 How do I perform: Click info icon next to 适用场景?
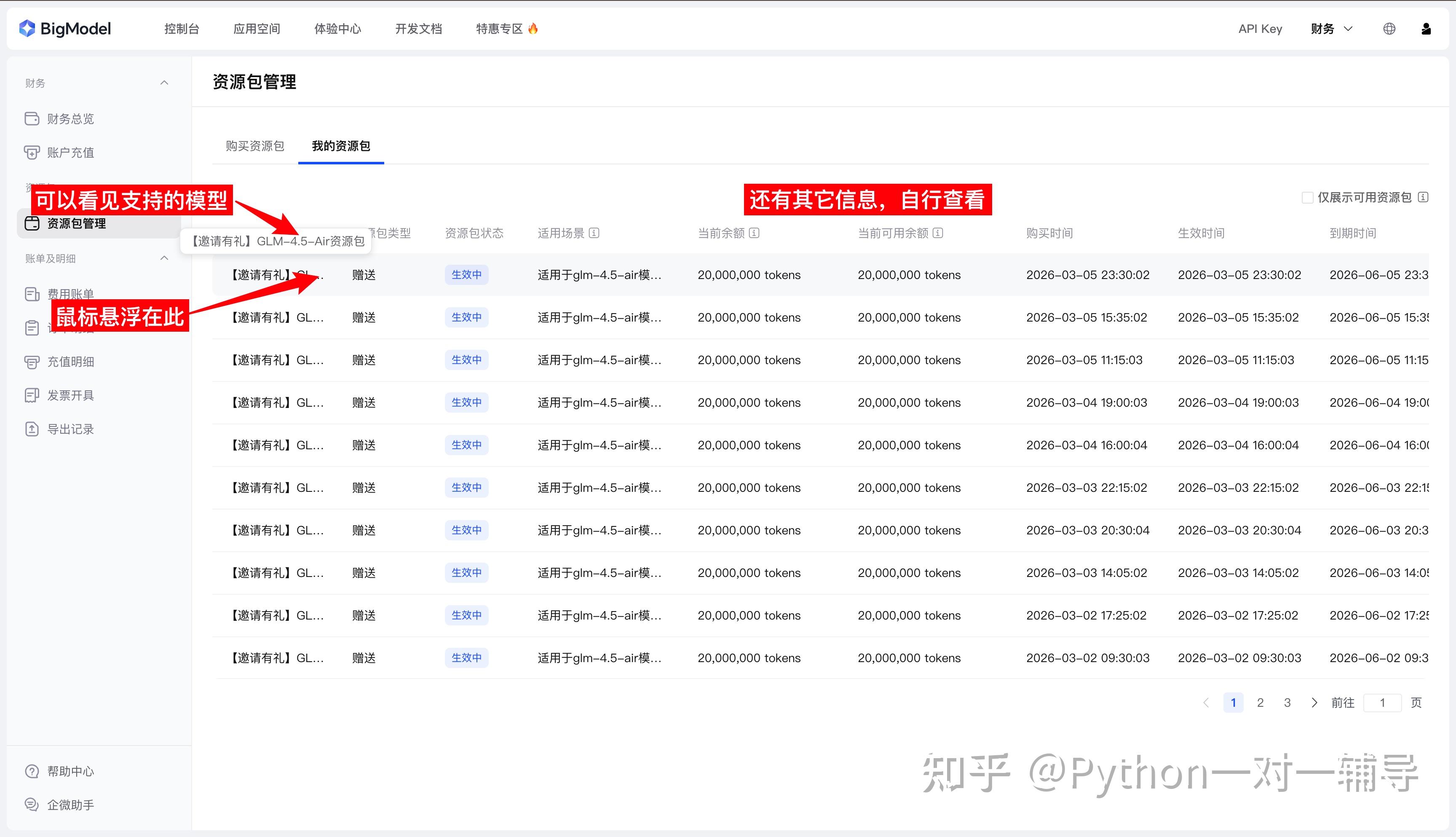pyautogui.click(x=595, y=233)
